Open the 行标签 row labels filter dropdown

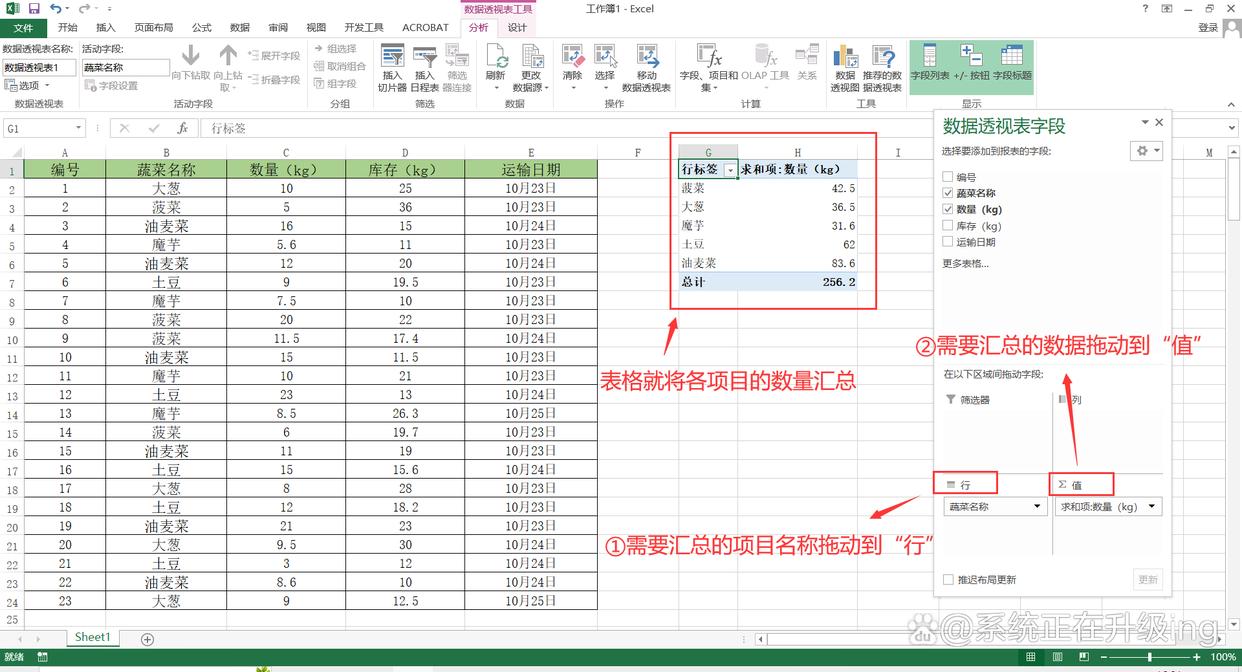730,170
